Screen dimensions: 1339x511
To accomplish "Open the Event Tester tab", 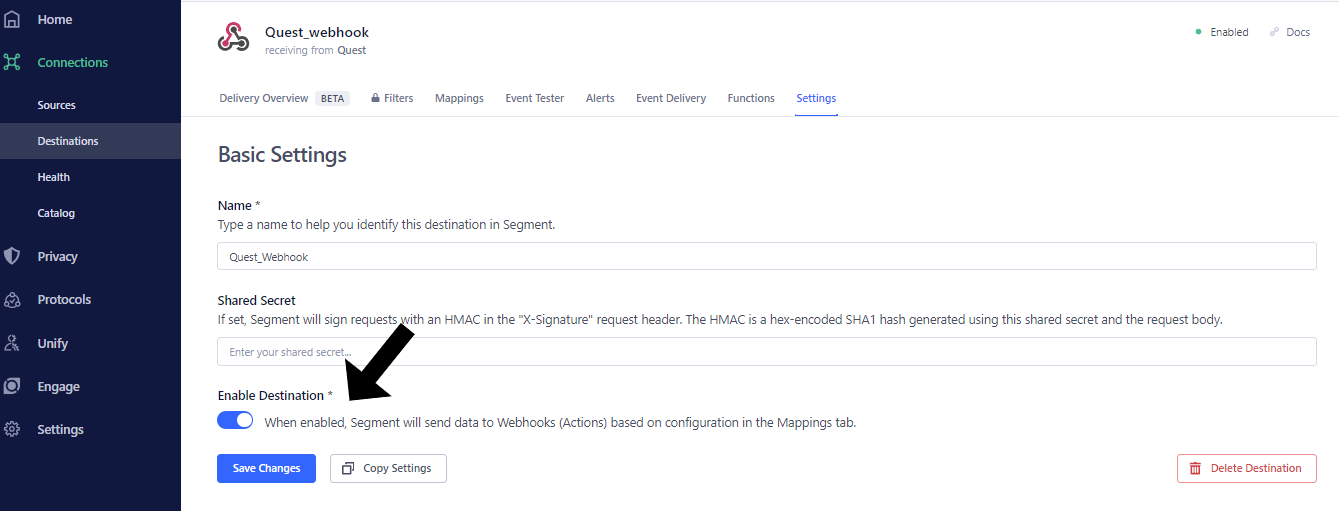I will (x=534, y=98).
